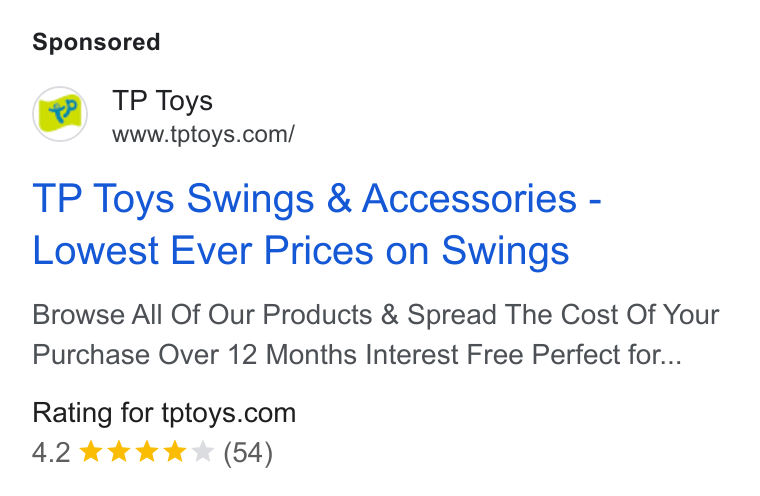
Task: Click the Lowest Ever Prices on Swings line
Action: (301, 251)
